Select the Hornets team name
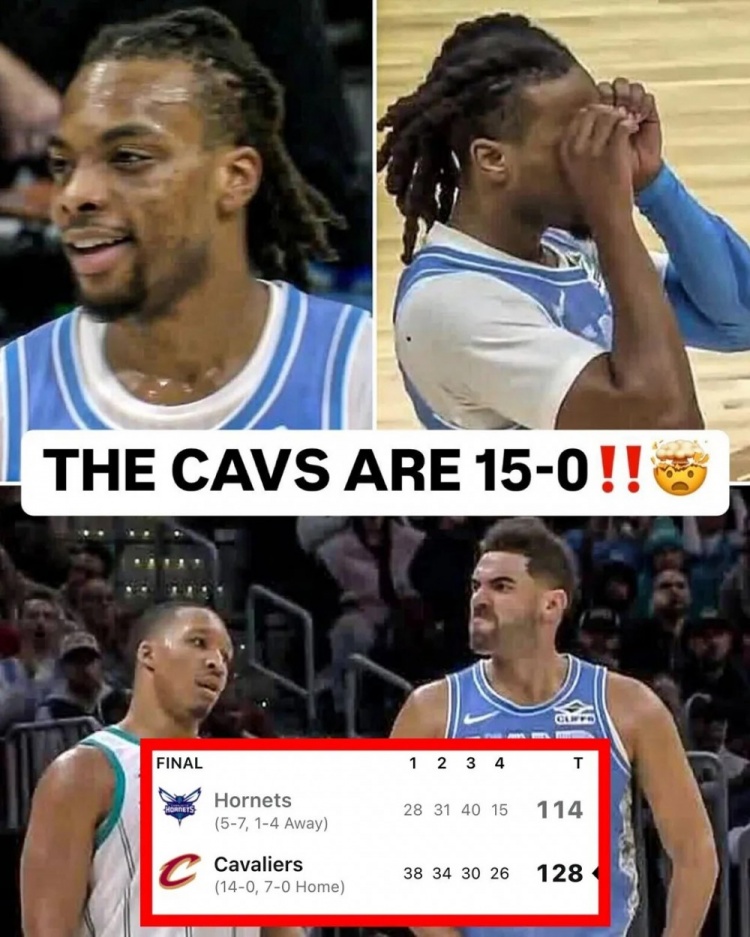 click(x=253, y=800)
